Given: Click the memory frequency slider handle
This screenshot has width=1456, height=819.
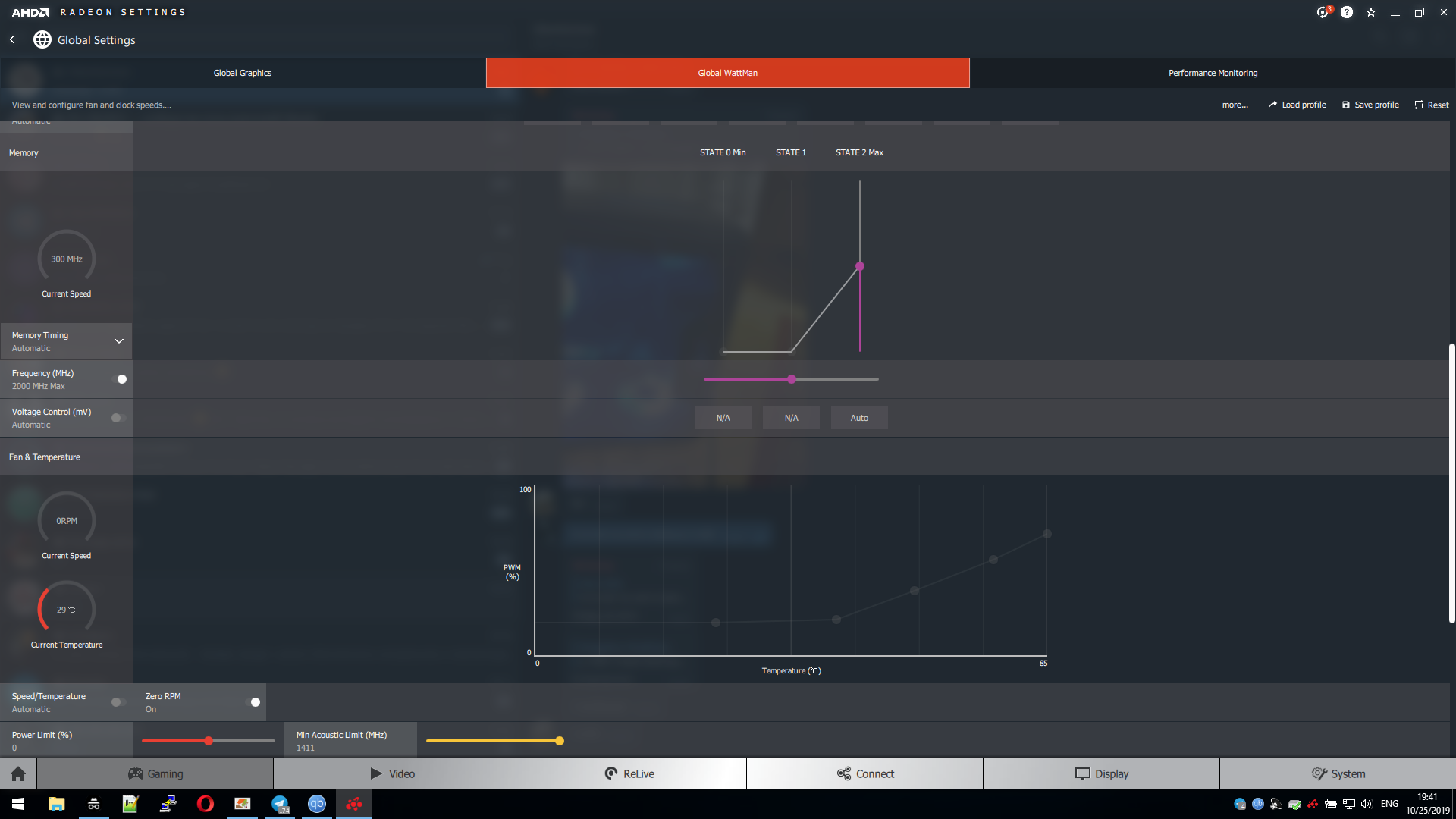Looking at the screenshot, I should click(x=792, y=379).
